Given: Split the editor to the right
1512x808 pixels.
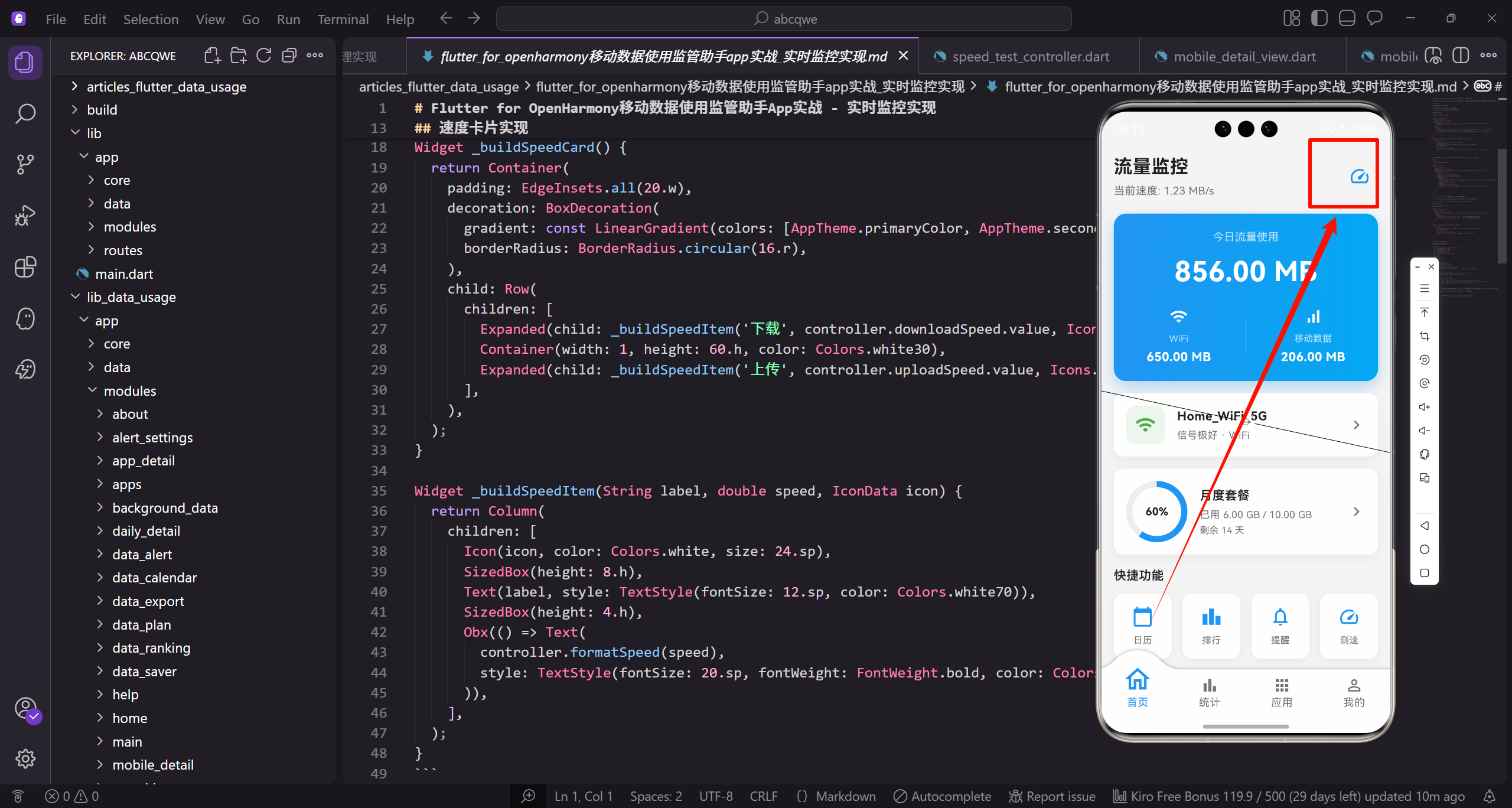Looking at the screenshot, I should coord(1461,56).
